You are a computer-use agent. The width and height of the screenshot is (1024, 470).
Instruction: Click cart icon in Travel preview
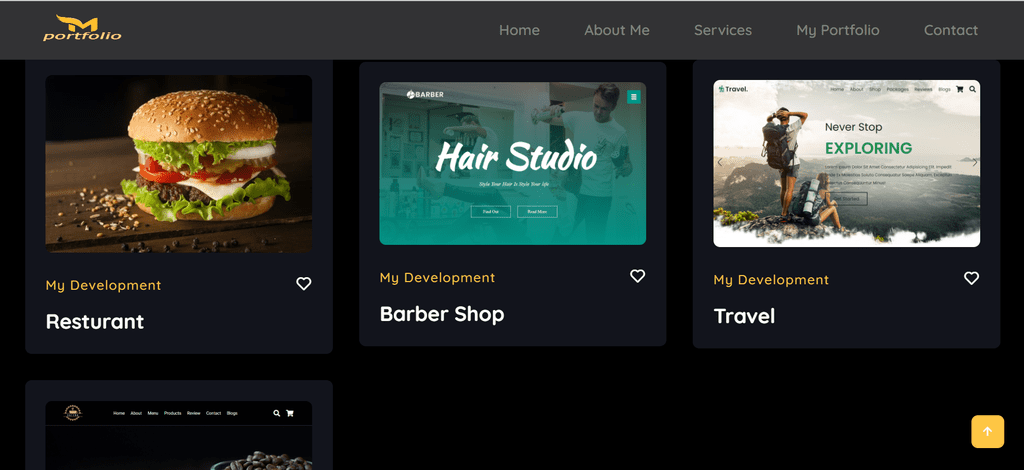point(959,89)
